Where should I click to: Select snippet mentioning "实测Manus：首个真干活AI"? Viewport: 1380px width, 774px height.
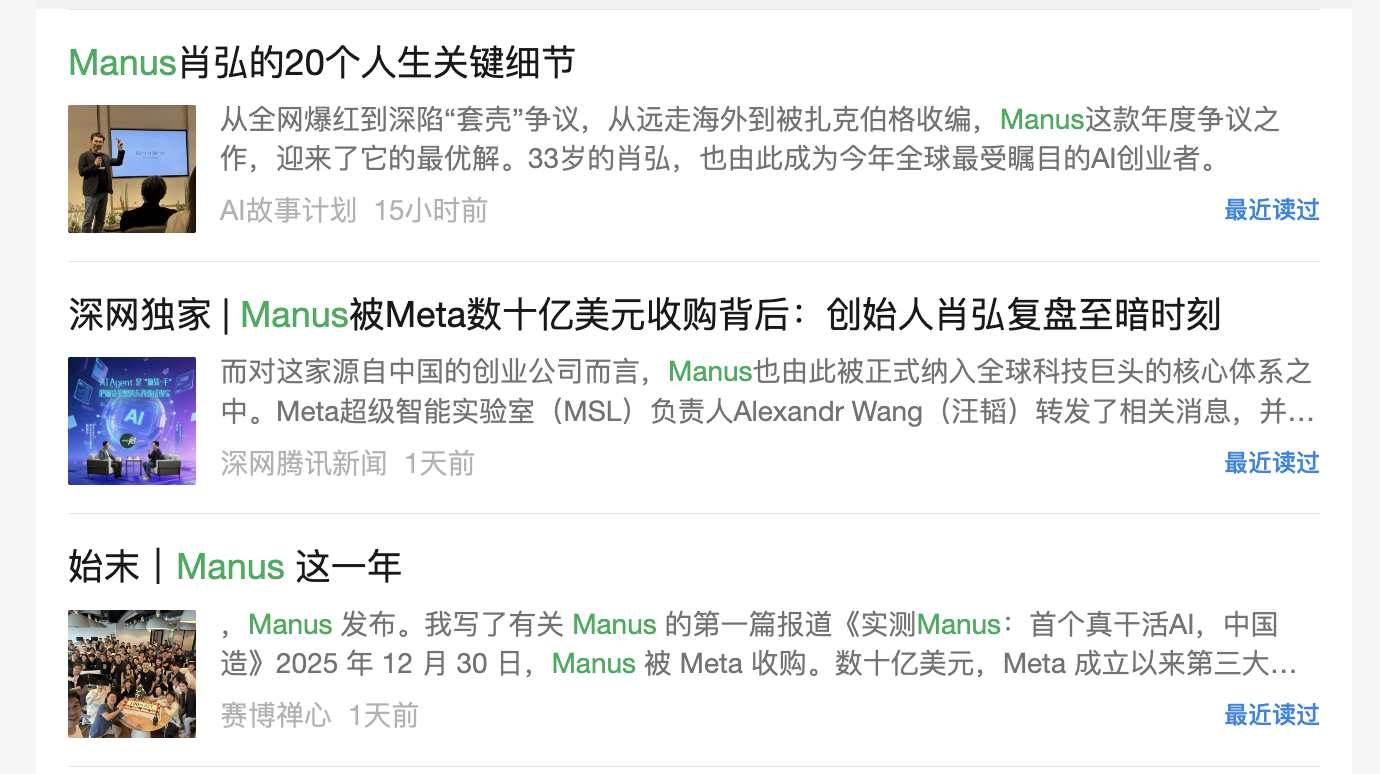759,644
